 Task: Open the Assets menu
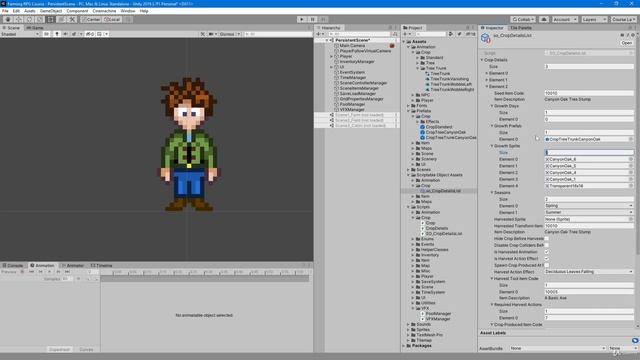point(29,11)
